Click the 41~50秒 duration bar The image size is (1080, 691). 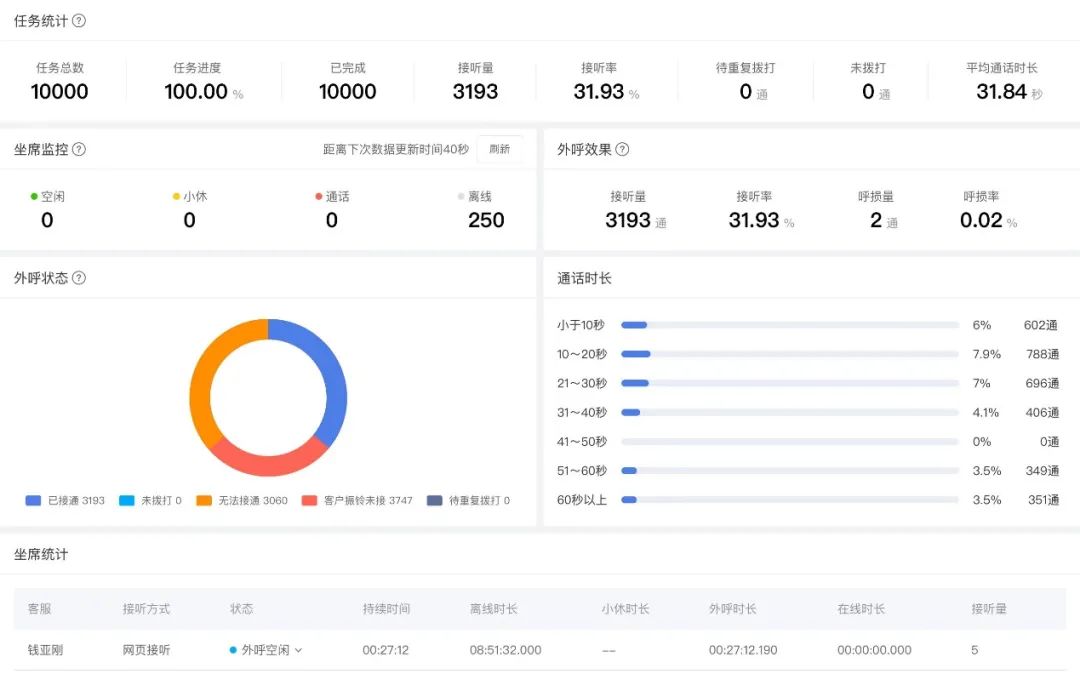(789, 442)
